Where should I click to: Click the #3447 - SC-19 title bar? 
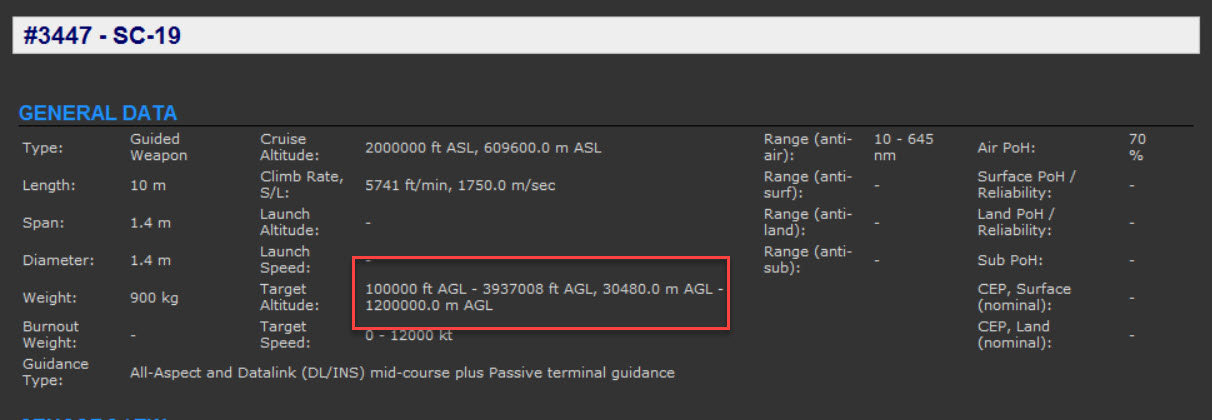(x=604, y=37)
